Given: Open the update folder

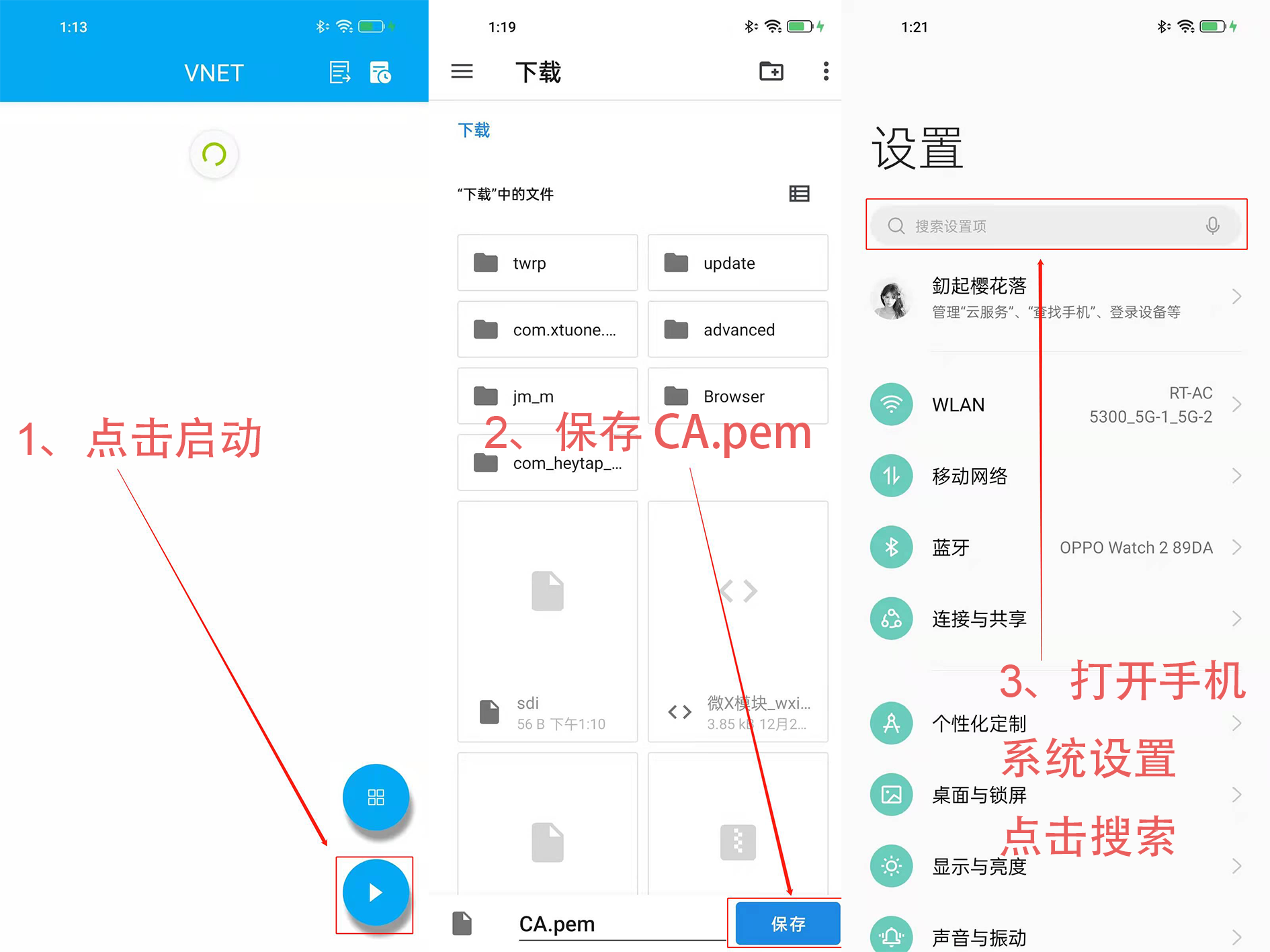Looking at the screenshot, I should pyautogui.click(x=738, y=263).
